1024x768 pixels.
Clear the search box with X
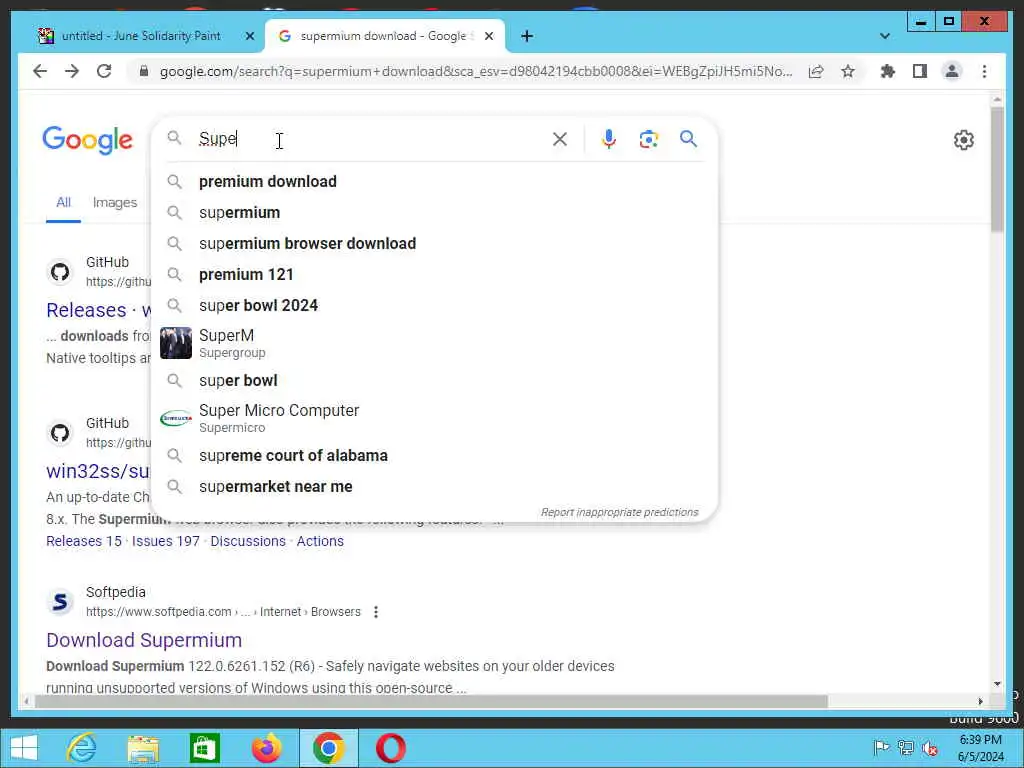pos(560,139)
